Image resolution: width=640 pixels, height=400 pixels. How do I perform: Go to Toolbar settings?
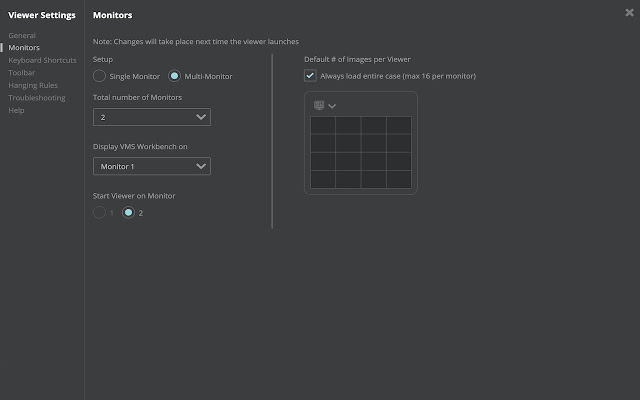point(22,73)
